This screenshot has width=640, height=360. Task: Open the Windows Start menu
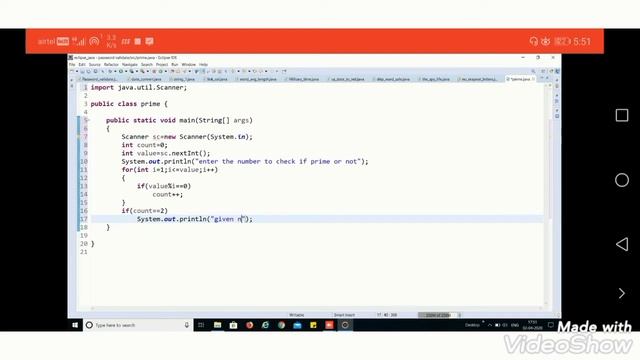coord(75,325)
